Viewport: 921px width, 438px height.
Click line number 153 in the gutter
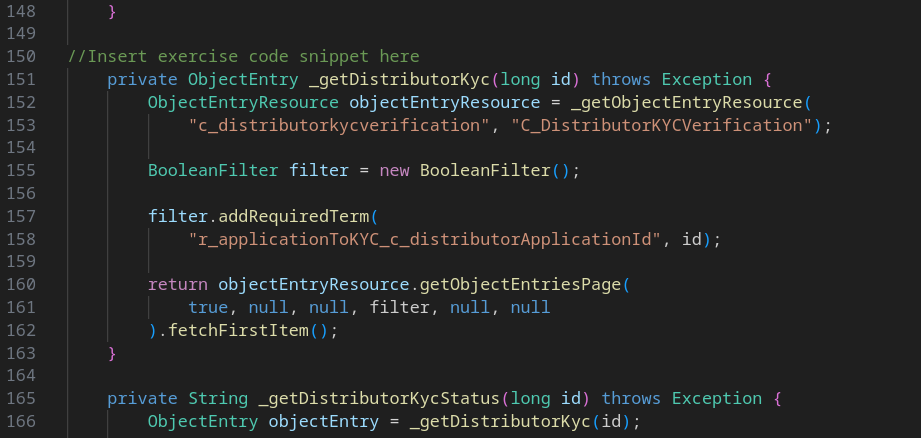21,125
